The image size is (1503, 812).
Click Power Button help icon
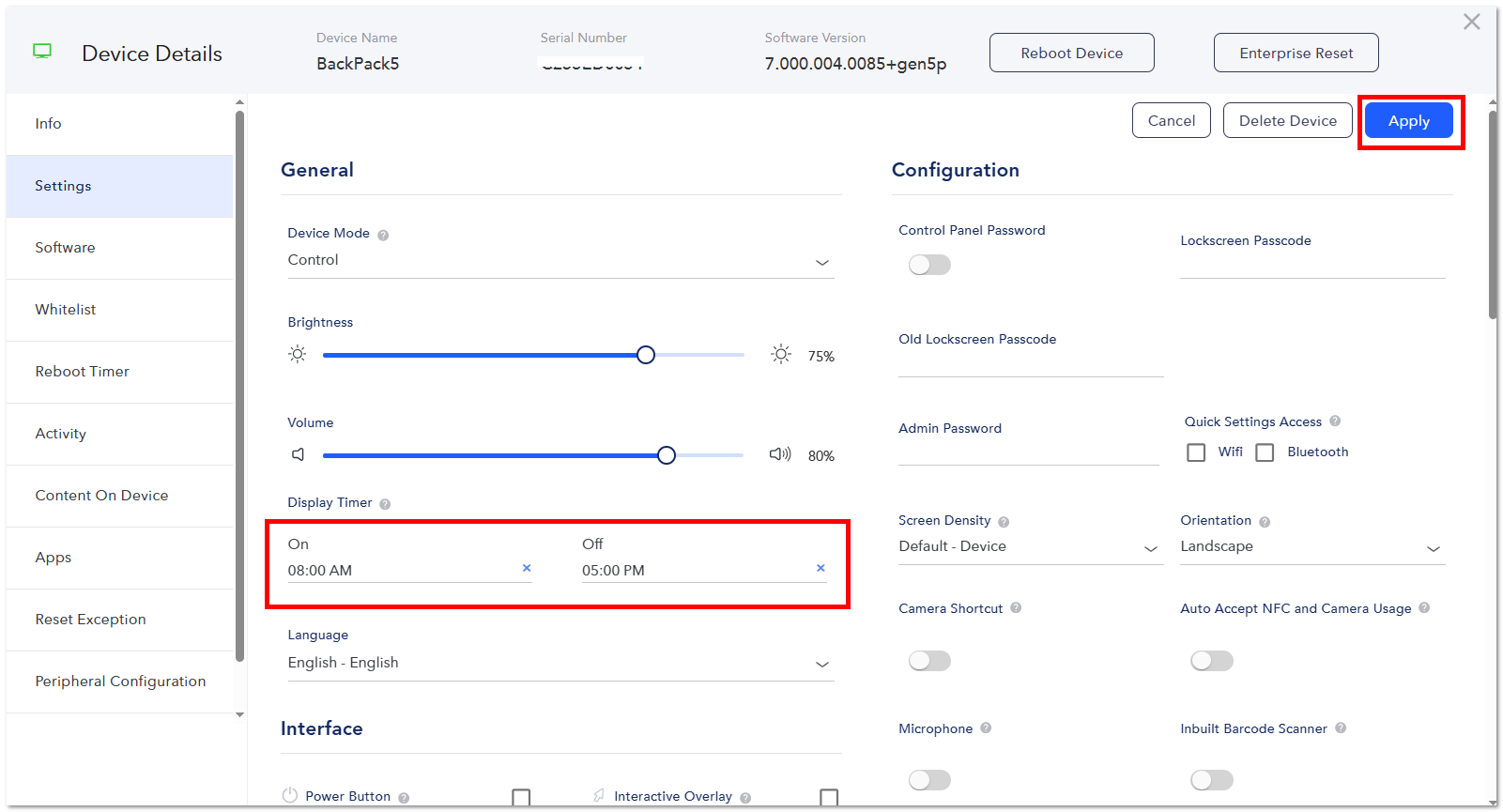pos(404,798)
